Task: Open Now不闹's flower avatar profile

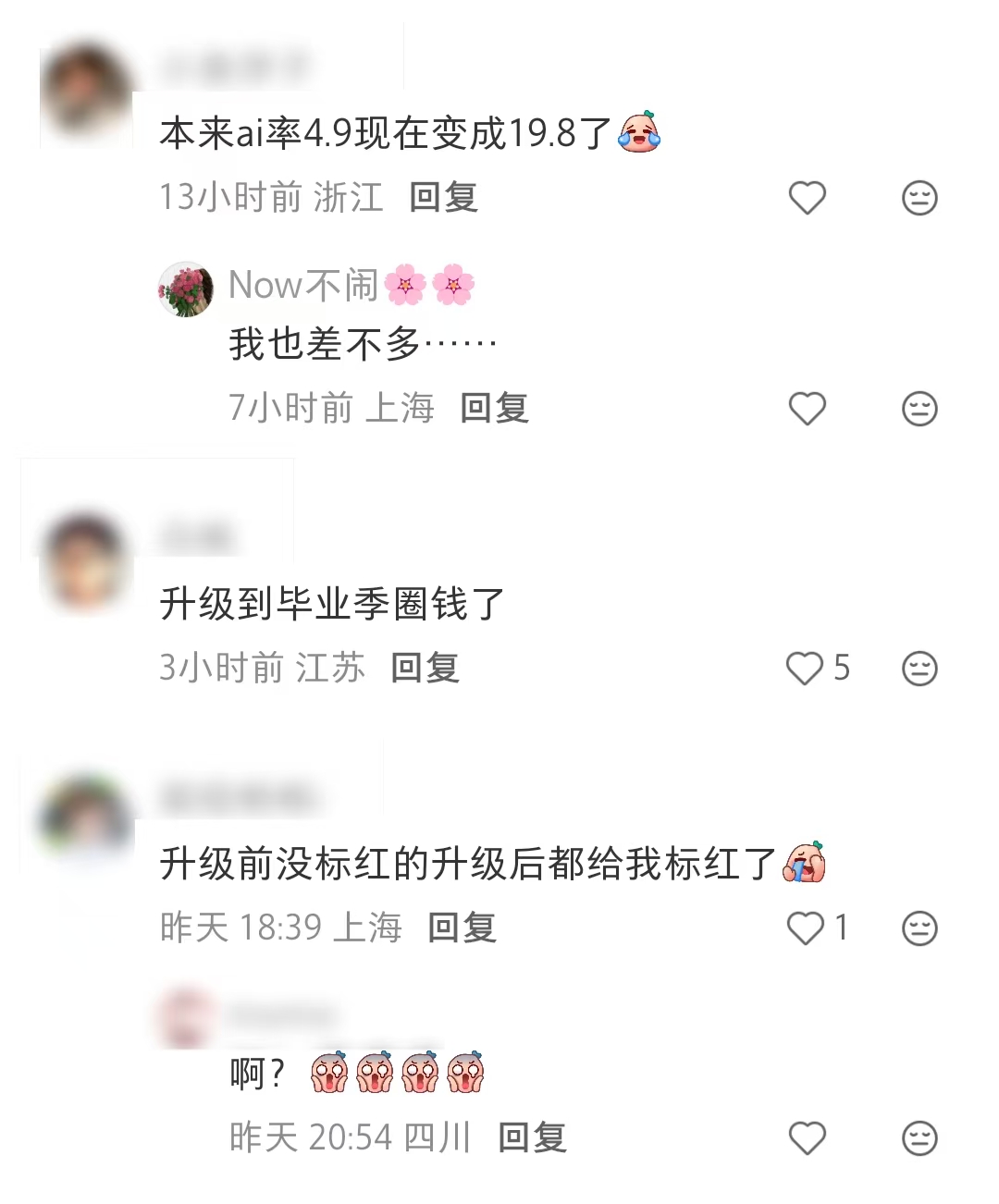Action: coord(186,289)
